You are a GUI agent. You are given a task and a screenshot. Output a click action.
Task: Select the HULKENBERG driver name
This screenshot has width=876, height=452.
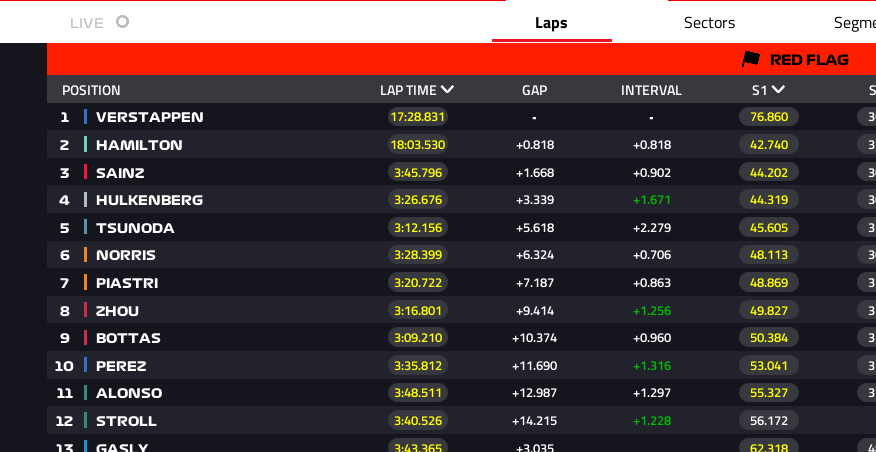point(149,200)
